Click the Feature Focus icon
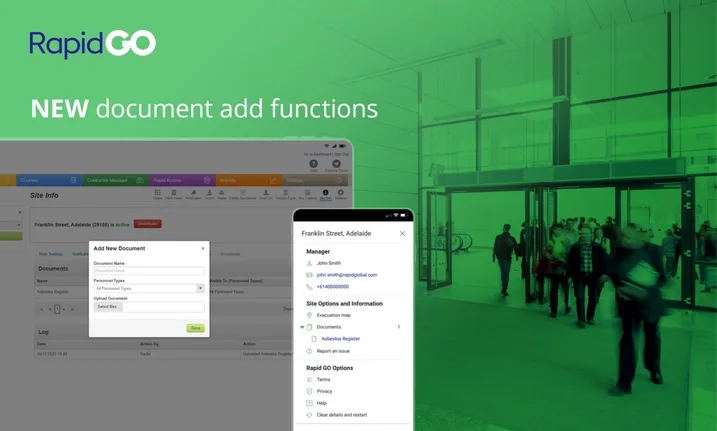This screenshot has height=431, width=717. tap(337, 164)
